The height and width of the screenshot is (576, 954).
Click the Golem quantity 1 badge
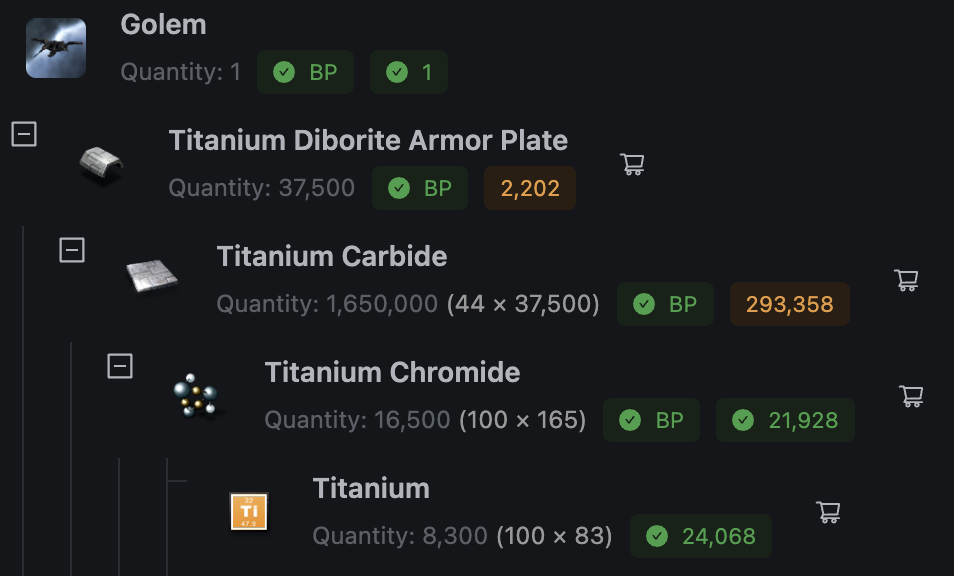tap(409, 72)
